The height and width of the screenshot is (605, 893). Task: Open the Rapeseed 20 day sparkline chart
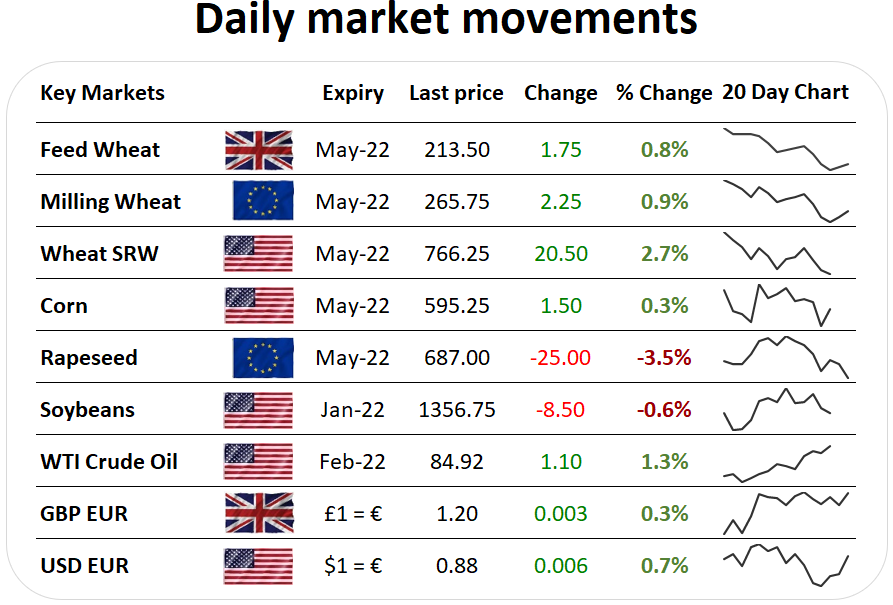pos(786,357)
